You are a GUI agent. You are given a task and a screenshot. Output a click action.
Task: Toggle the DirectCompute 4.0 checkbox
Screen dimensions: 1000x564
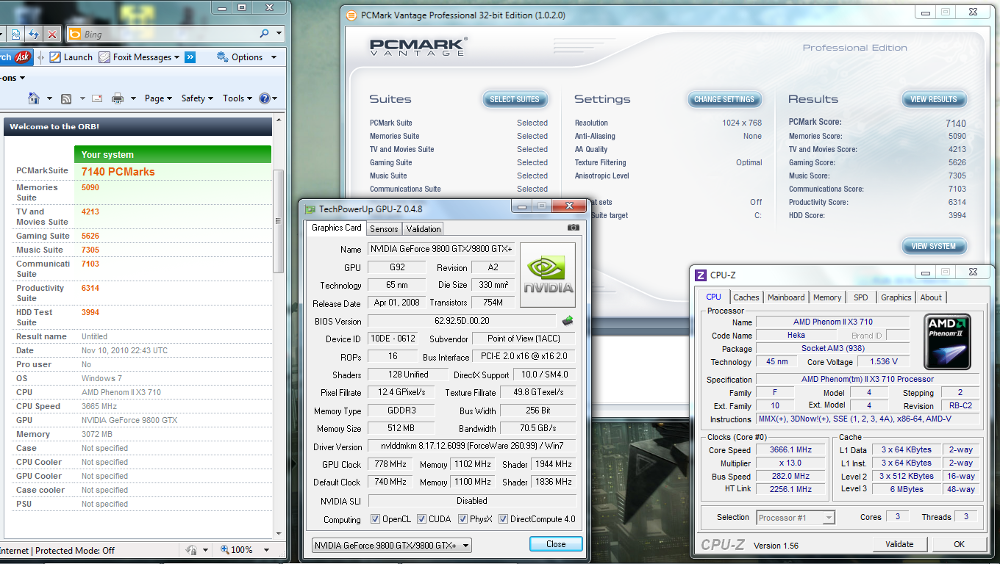click(x=503, y=519)
